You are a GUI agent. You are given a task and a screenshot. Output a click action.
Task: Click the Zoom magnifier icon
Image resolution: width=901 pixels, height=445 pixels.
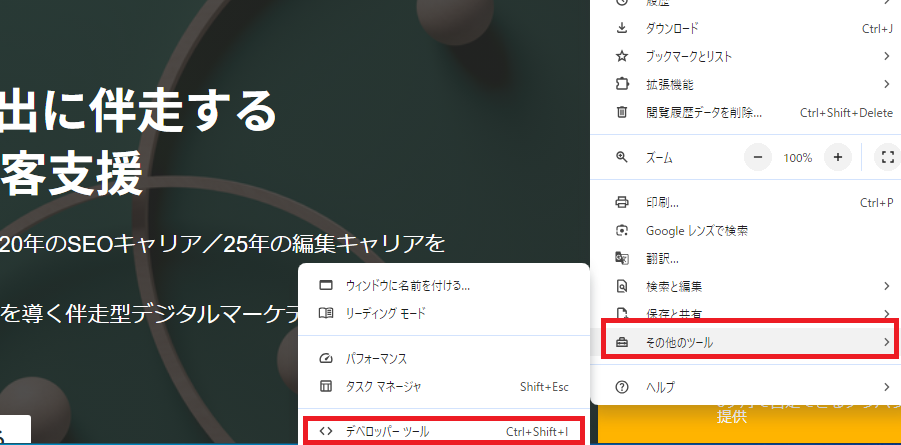coord(622,157)
